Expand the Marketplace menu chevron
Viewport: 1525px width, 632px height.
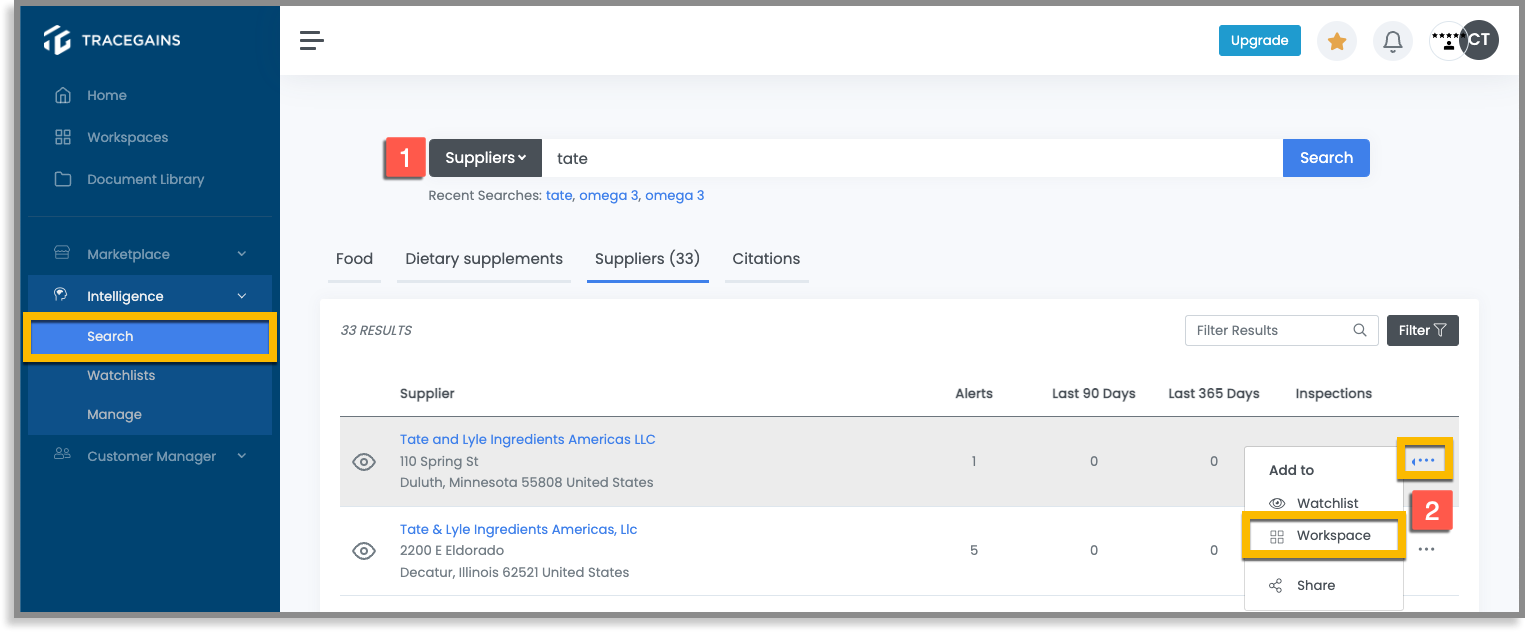pyautogui.click(x=242, y=254)
